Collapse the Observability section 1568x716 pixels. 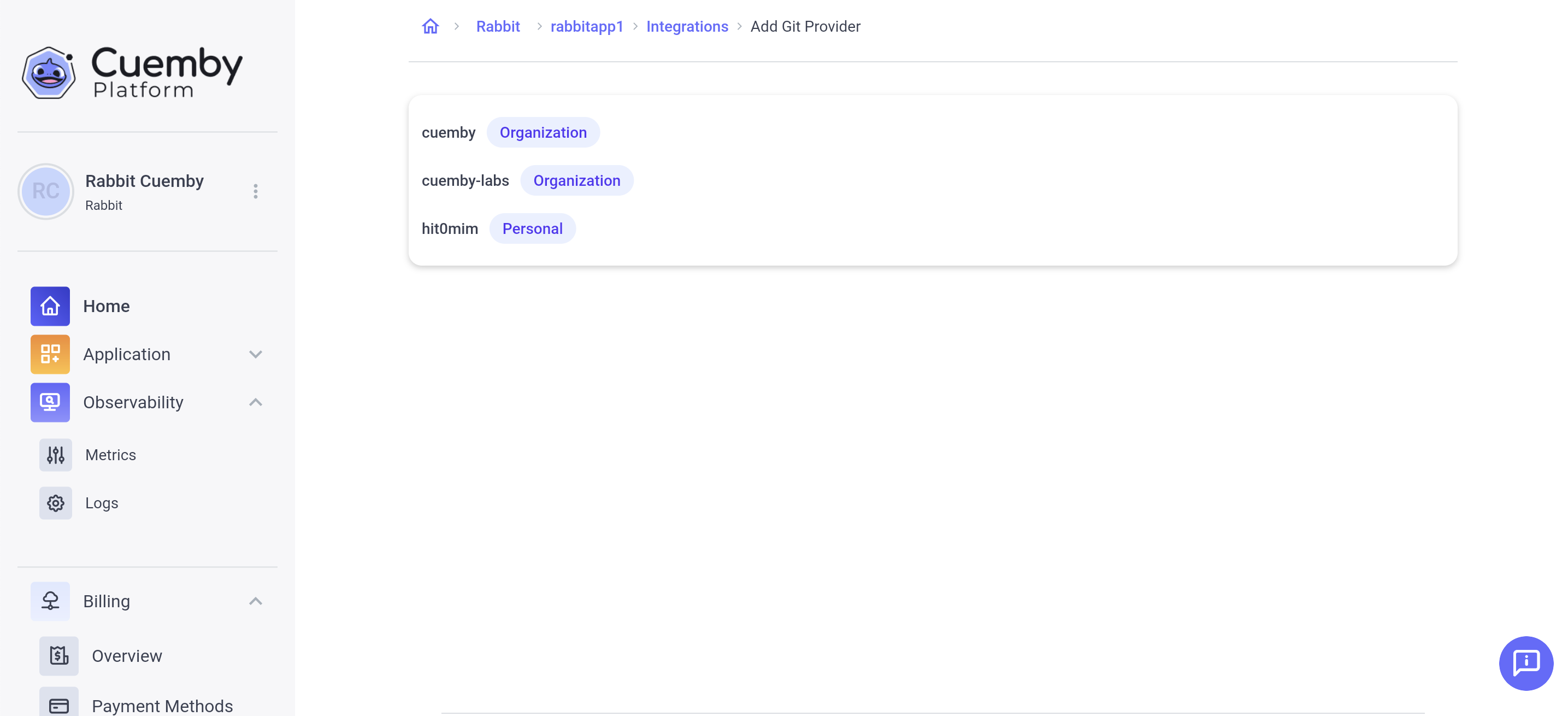[x=256, y=402]
